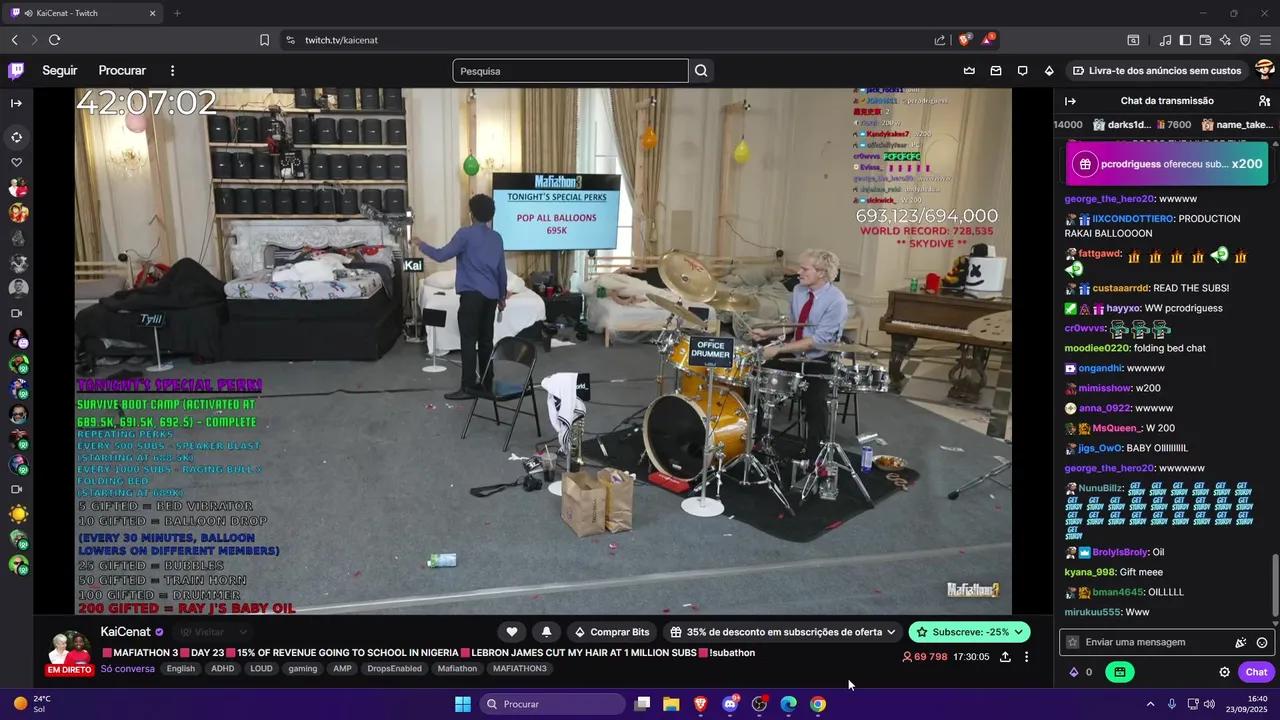
Task: Click the Comprar Bits button
Action: 611,632
